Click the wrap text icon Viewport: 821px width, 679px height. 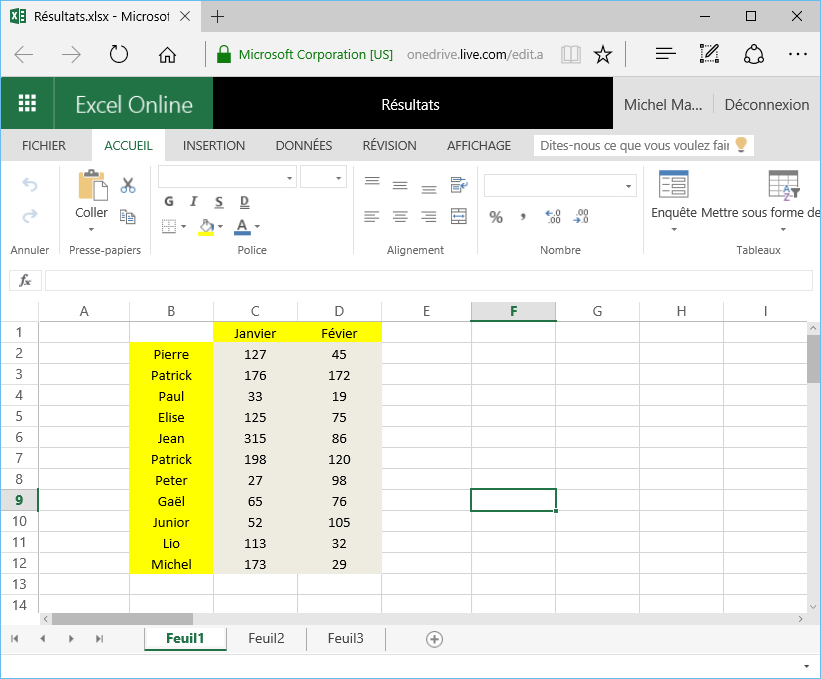pos(459,184)
